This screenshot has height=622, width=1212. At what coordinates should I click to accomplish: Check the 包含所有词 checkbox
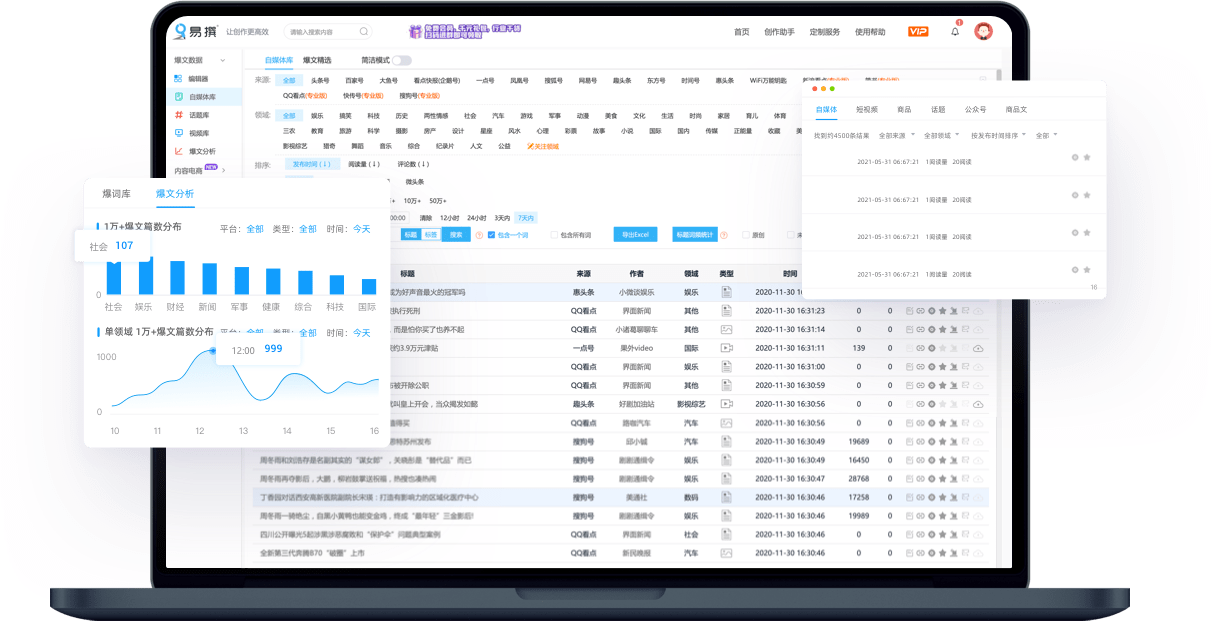click(555, 235)
